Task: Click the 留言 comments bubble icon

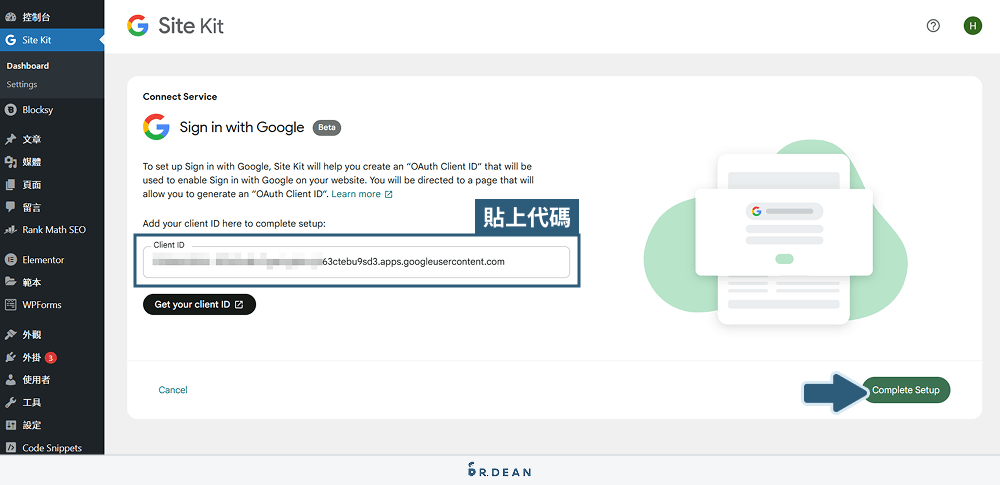Action: (x=10, y=207)
